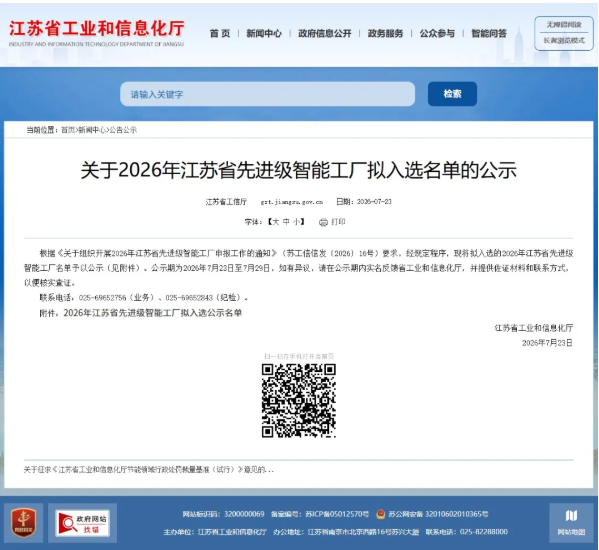
Task: Open the 公众参与 menu
Action: [x=437, y=34]
